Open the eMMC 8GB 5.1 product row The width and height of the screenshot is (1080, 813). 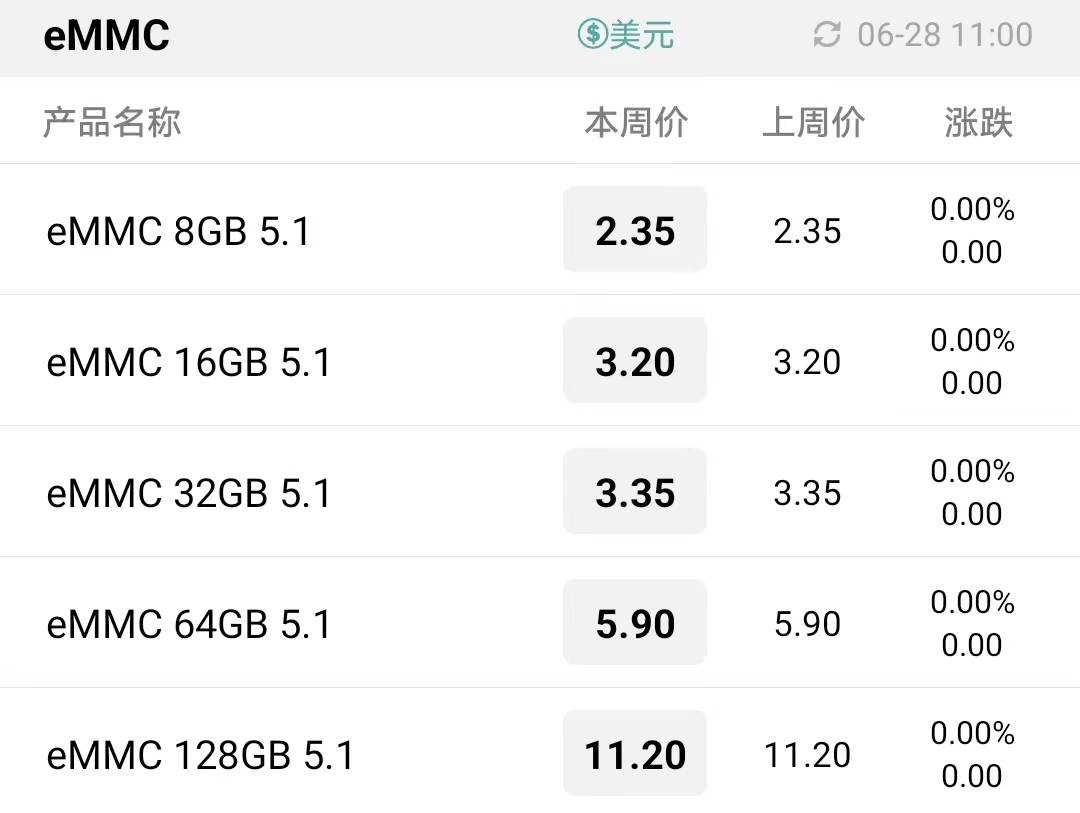tap(540, 229)
